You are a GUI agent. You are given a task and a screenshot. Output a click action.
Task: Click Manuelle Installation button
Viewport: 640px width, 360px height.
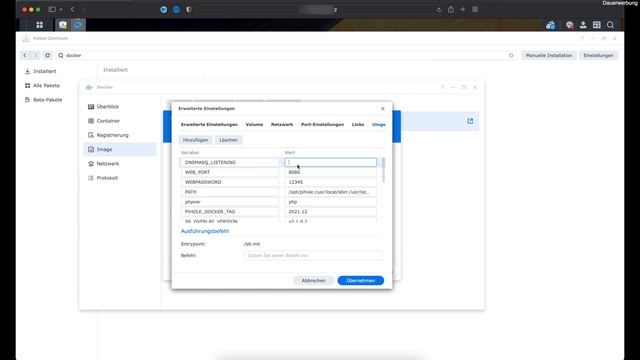click(549, 55)
